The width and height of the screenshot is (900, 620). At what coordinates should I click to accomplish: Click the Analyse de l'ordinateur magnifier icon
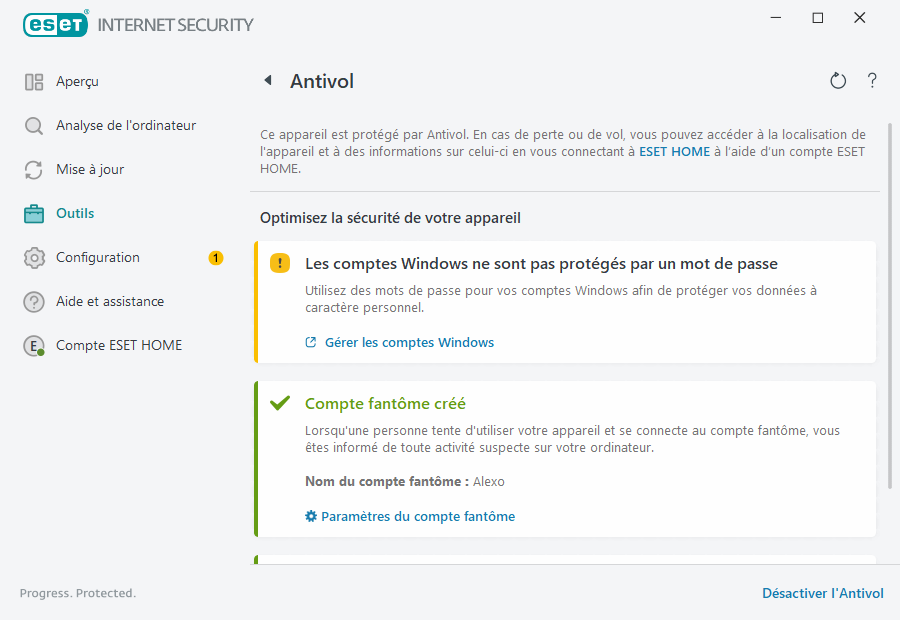pos(34,126)
